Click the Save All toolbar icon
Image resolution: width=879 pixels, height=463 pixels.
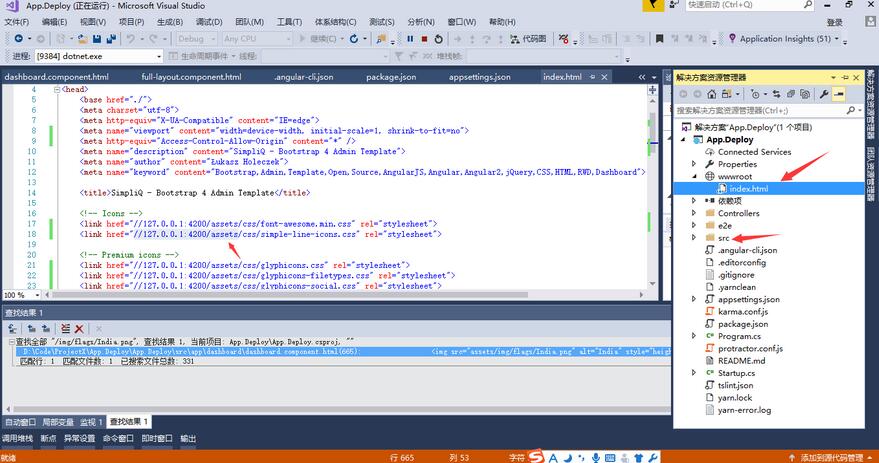111,39
